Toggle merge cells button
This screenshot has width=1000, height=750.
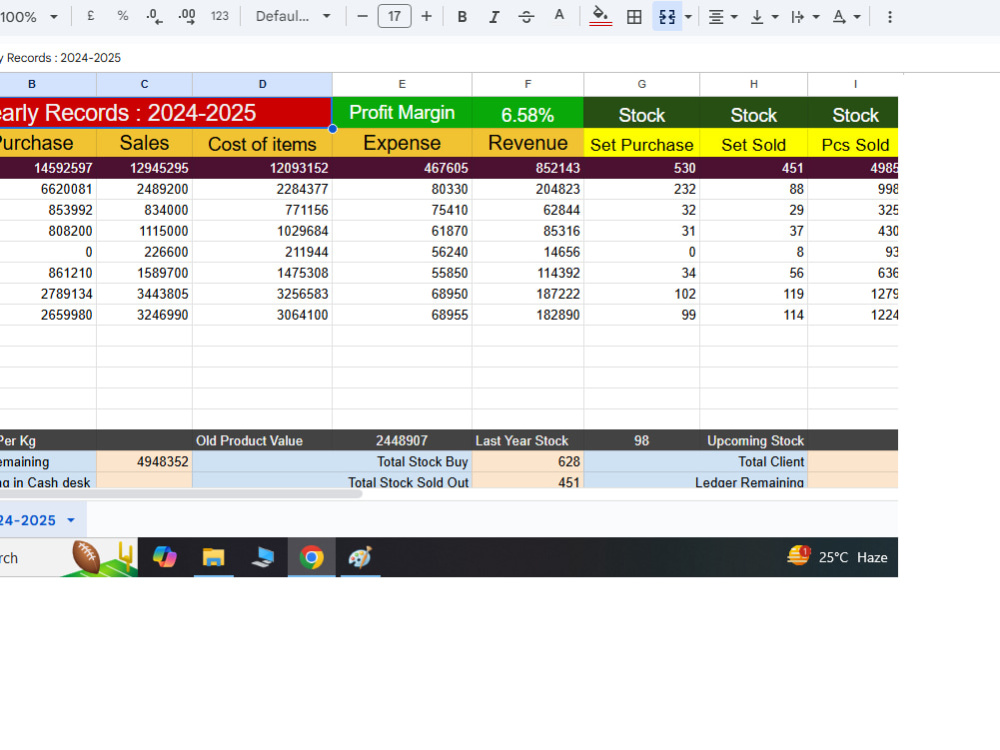pos(667,17)
